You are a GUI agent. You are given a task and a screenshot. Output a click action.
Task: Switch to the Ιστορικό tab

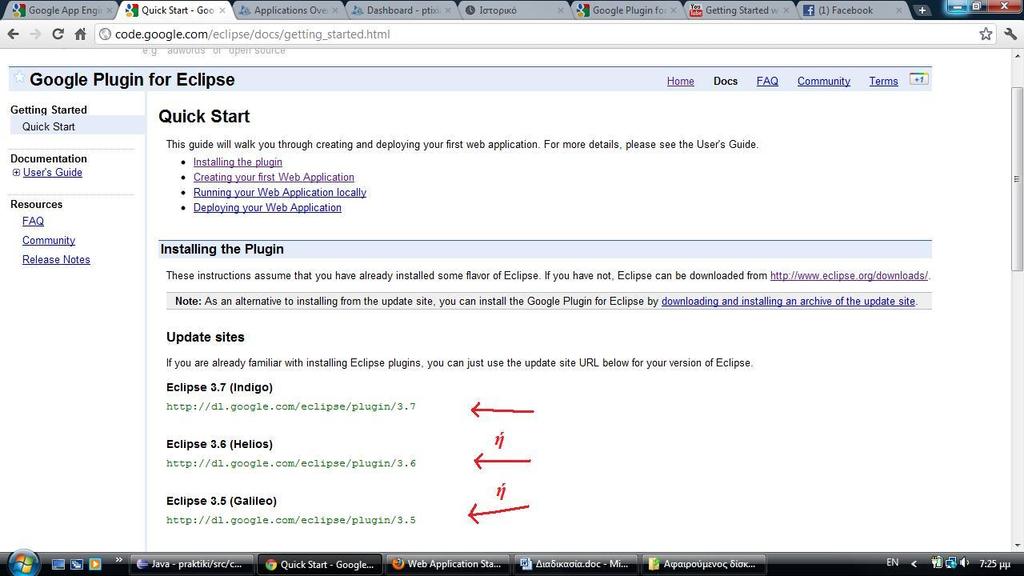[x=514, y=10]
